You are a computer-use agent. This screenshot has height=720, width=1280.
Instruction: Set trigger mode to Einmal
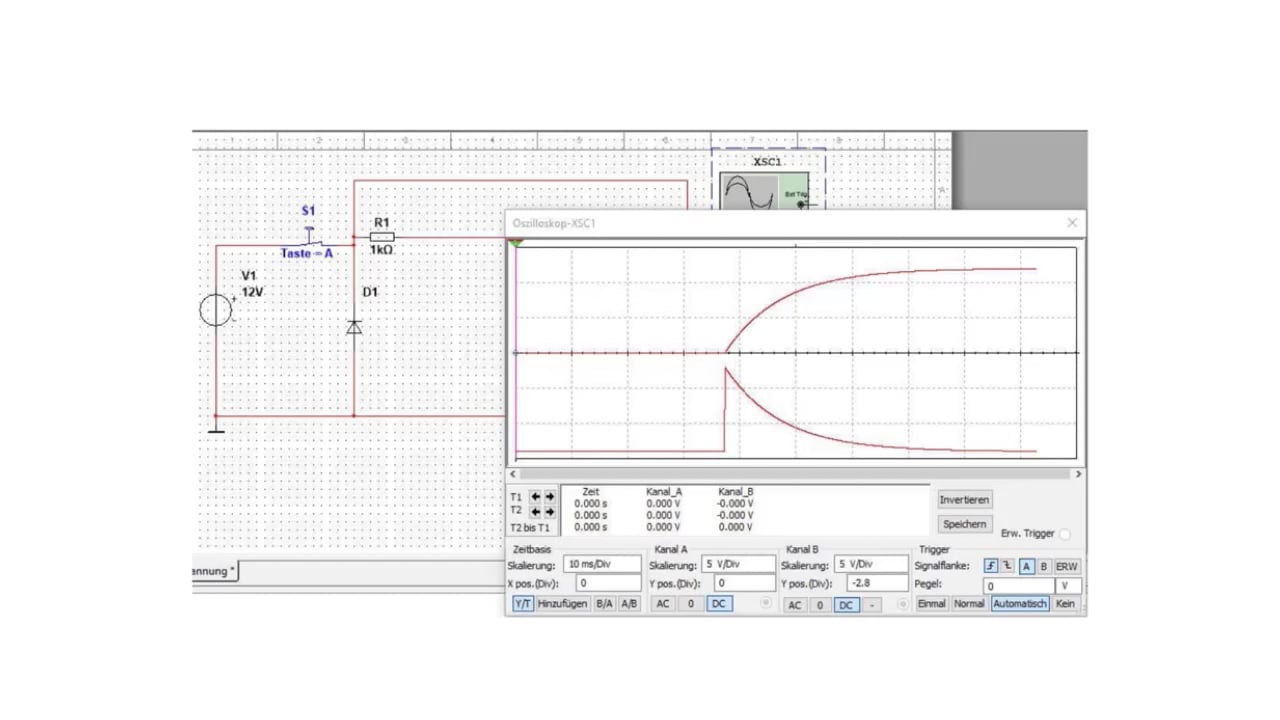932,604
